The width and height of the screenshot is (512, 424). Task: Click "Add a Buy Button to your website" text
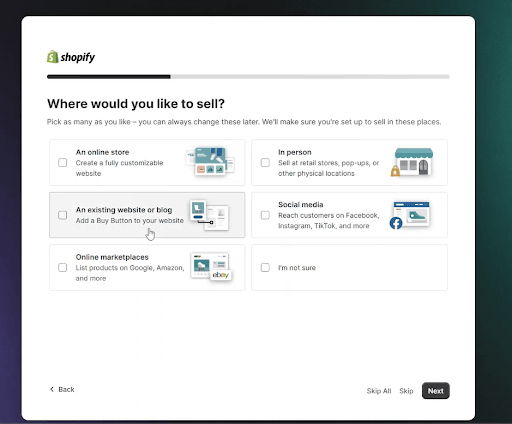click(x=130, y=220)
